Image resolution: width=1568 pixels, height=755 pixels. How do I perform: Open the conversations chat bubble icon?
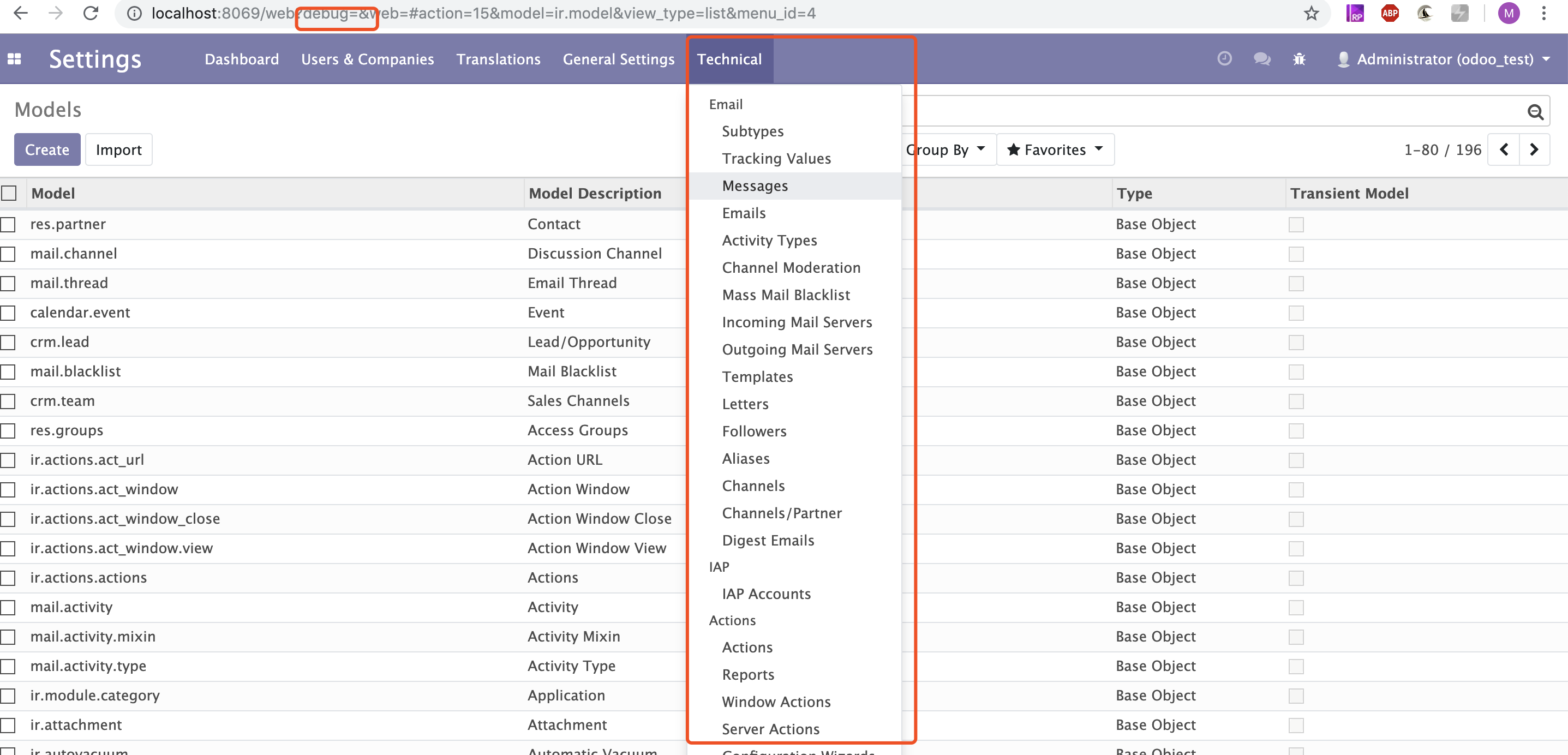point(1262,58)
